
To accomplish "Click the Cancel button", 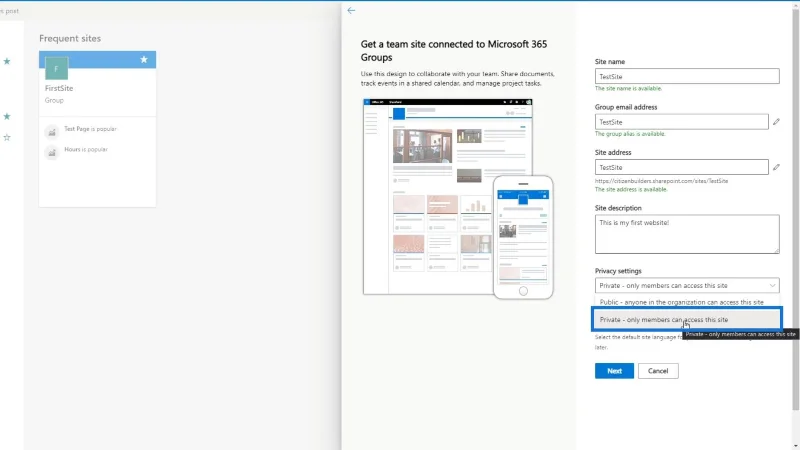I will pyautogui.click(x=658, y=371).
